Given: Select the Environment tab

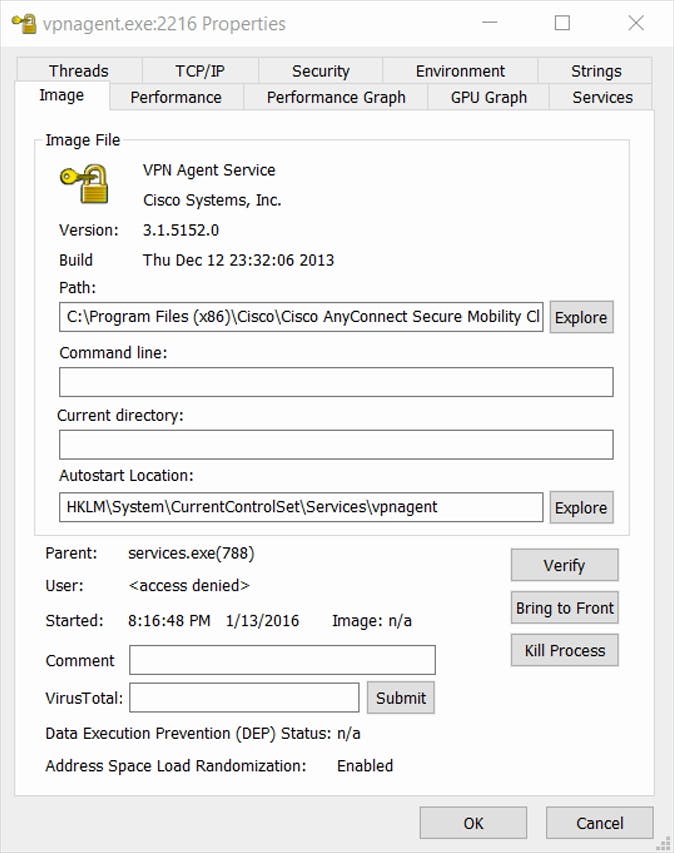Looking at the screenshot, I should pos(460,71).
